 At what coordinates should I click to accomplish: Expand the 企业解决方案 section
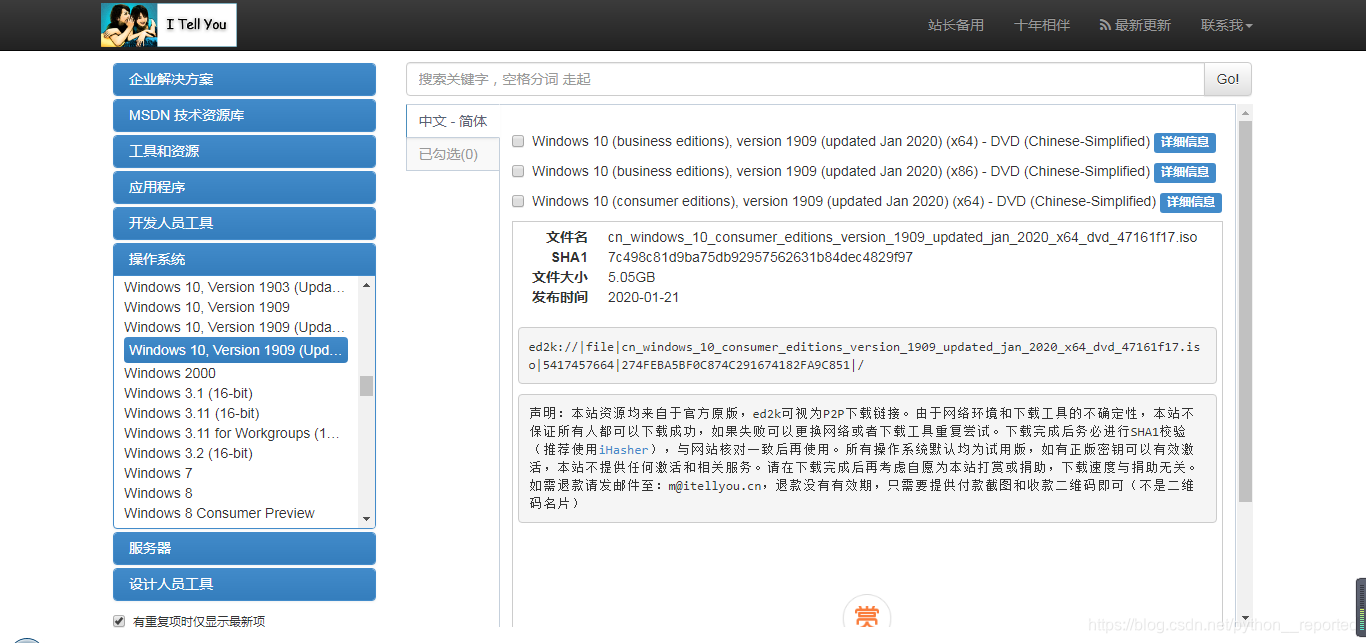tap(244, 79)
